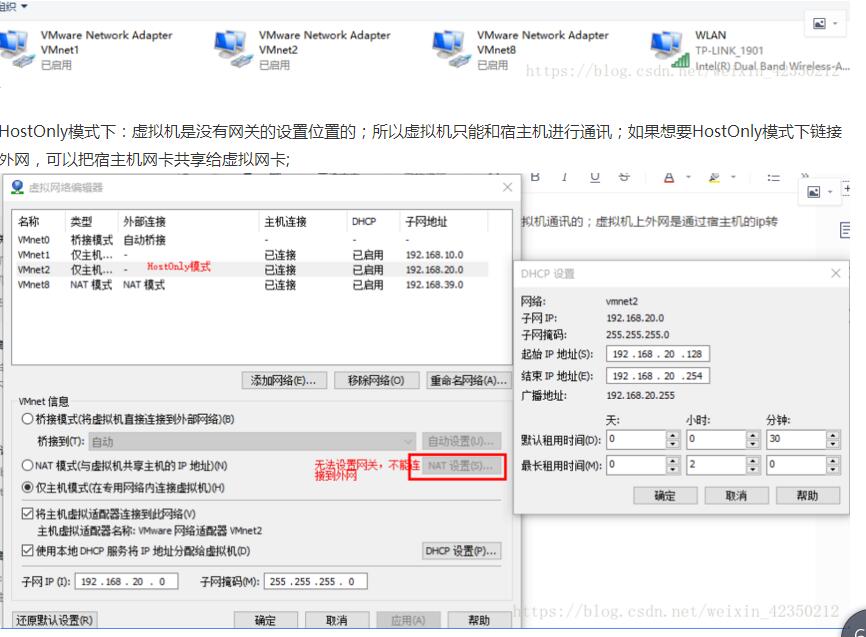Screen dimensions: 866x637
Task: Click 帮助 in Virtual Network Editor
Action: (479, 620)
